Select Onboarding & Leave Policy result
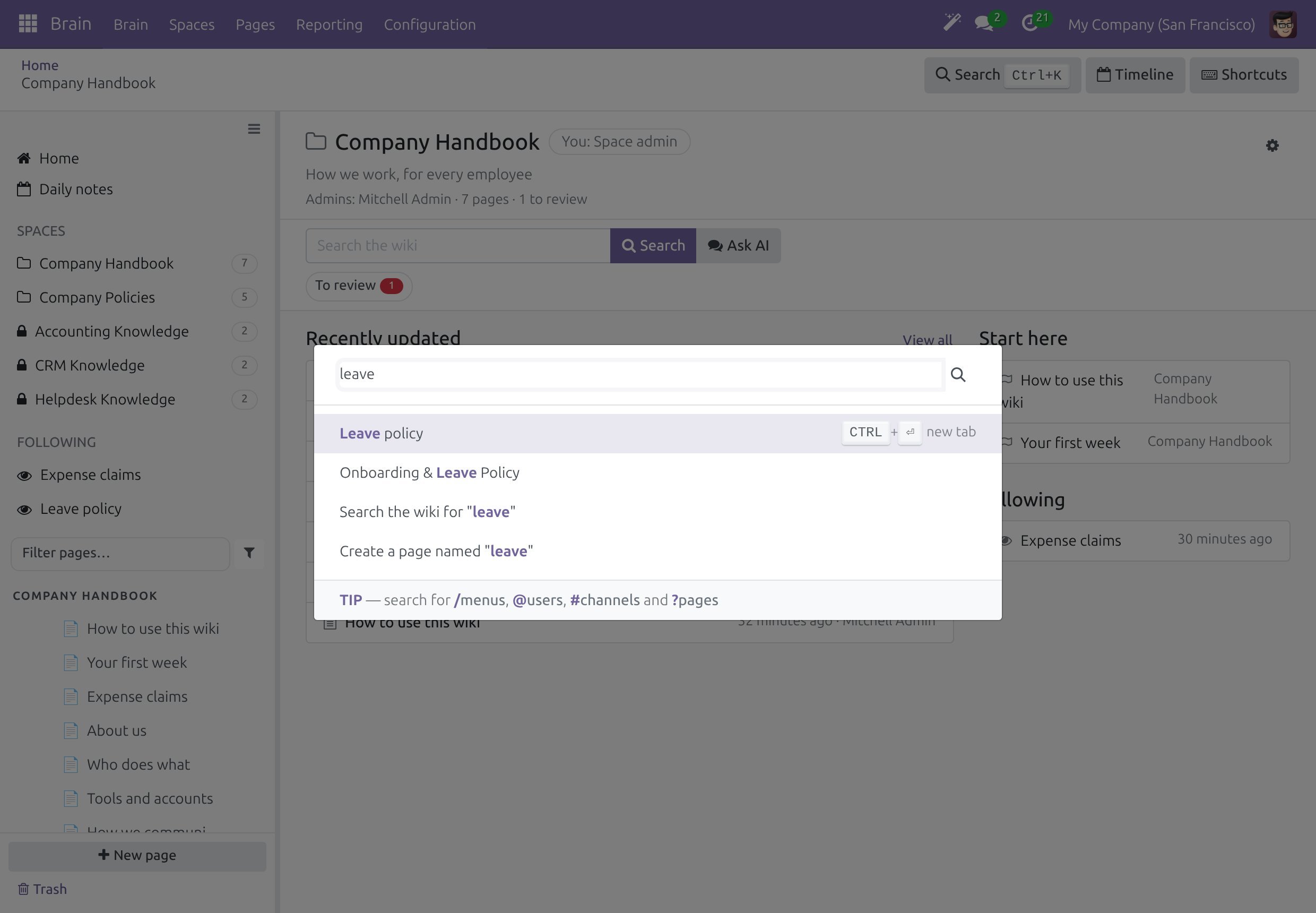1316x913 pixels. coord(657,472)
